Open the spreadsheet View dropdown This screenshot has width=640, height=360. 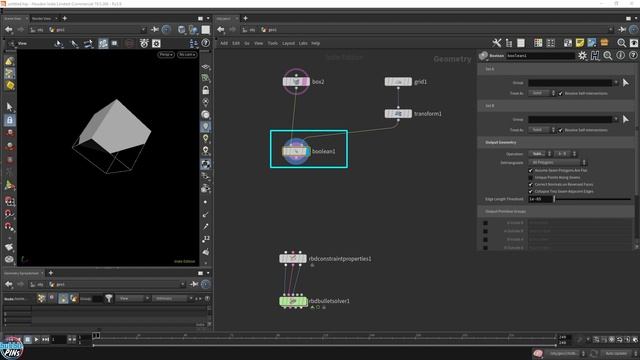click(132, 299)
